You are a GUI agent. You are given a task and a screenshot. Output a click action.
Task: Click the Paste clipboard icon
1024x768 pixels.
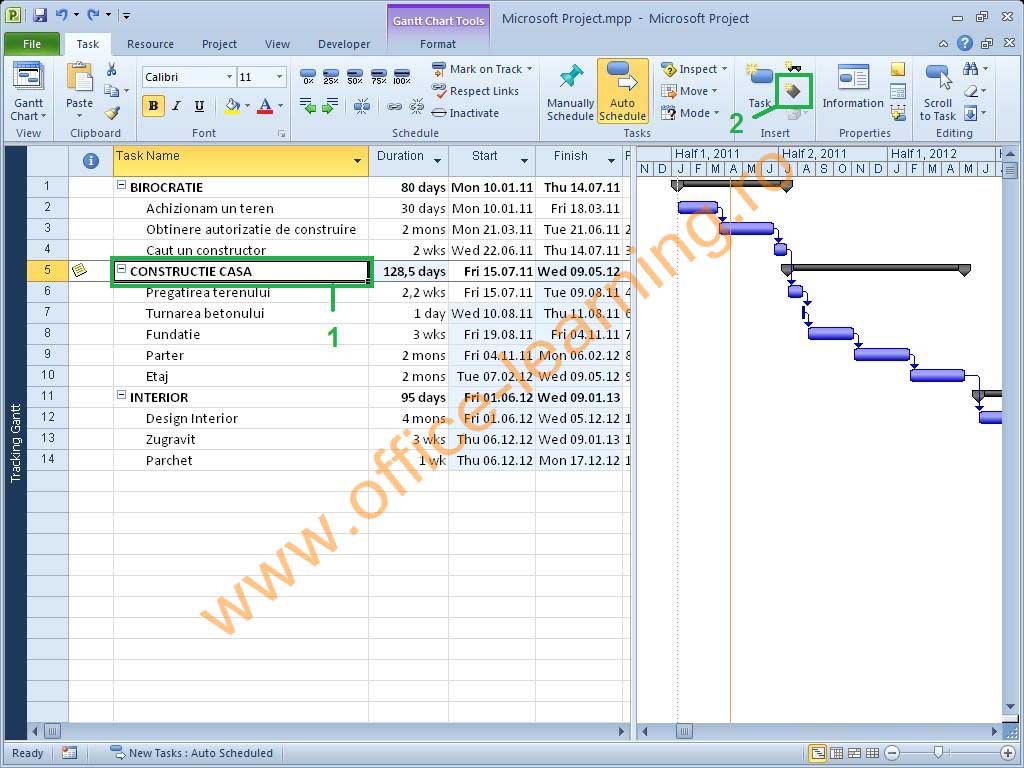click(x=80, y=77)
